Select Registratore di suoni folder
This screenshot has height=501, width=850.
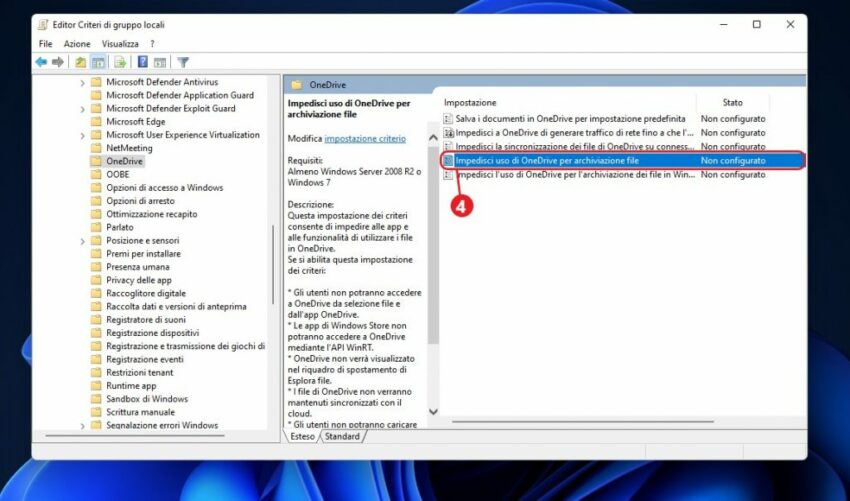pos(146,320)
